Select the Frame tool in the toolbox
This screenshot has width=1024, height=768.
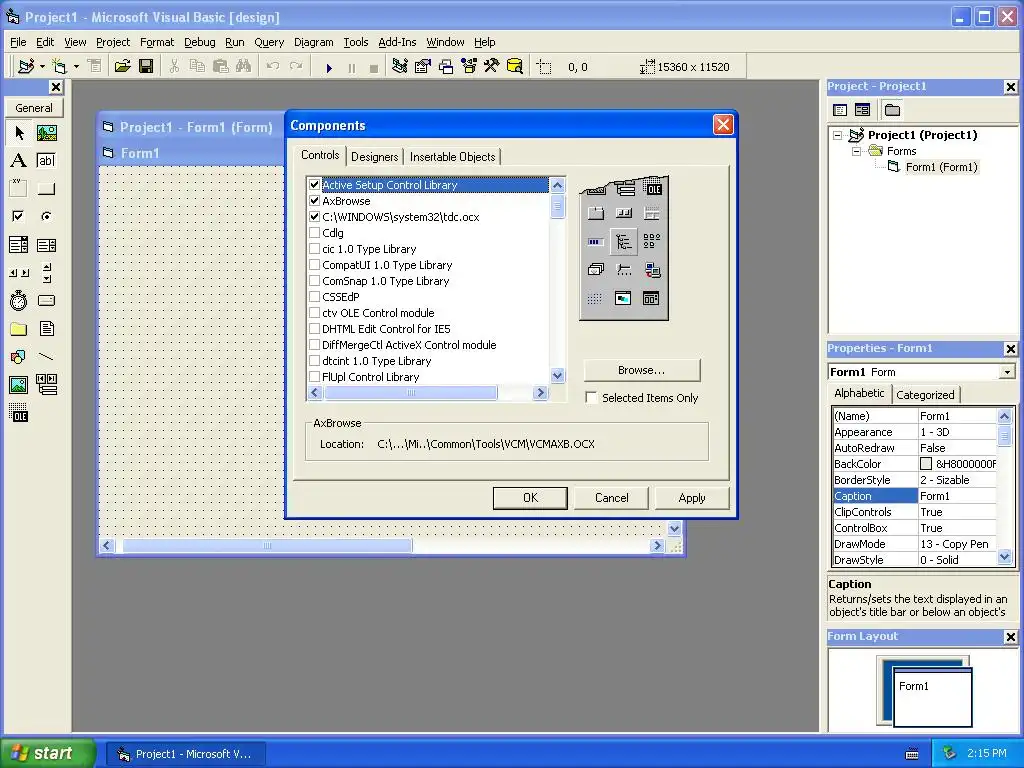pyautogui.click(x=19, y=189)
